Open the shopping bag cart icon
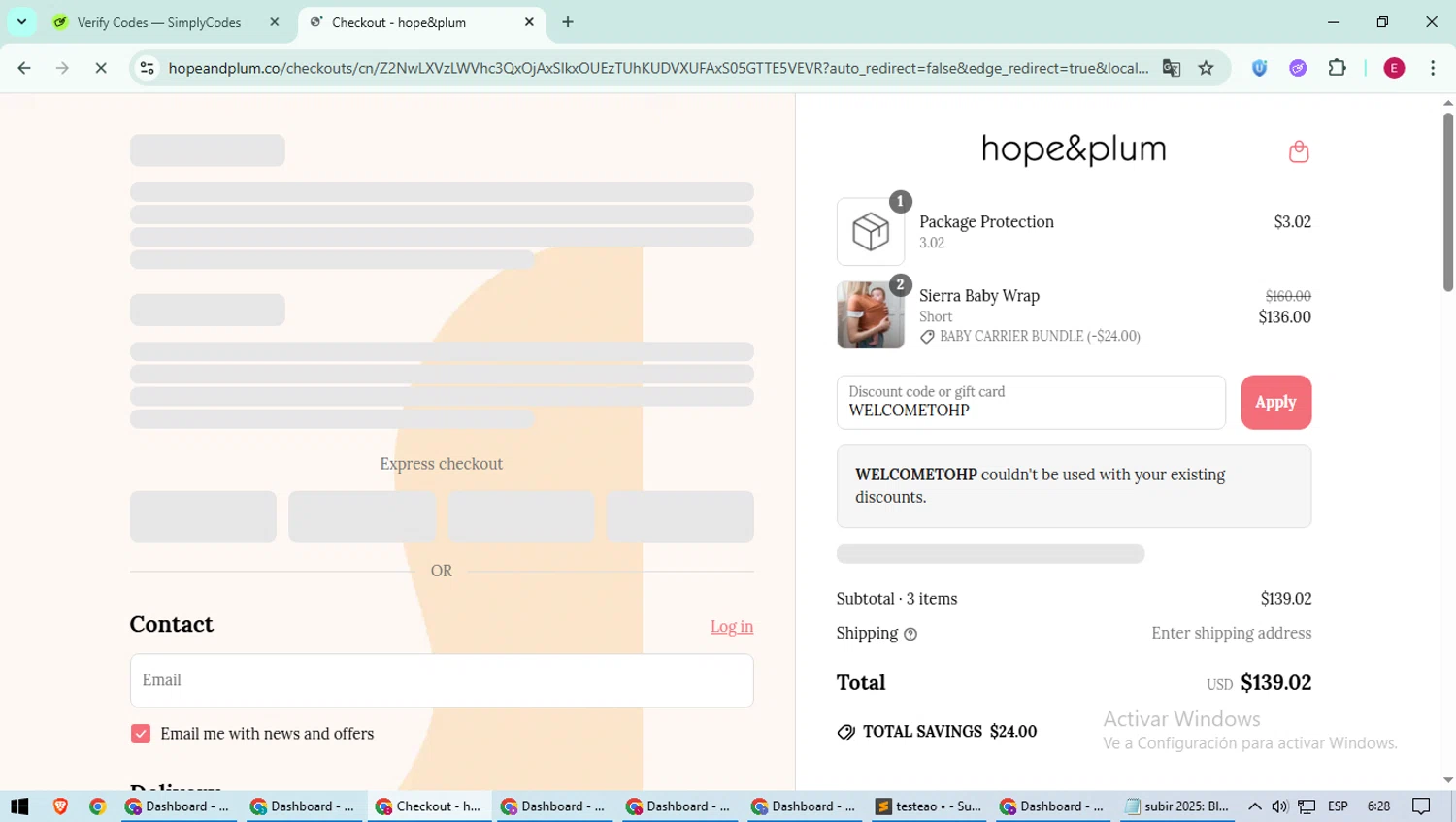Image resolution: width=1456 pixels, height=822 pixels. pos(1299,151)
